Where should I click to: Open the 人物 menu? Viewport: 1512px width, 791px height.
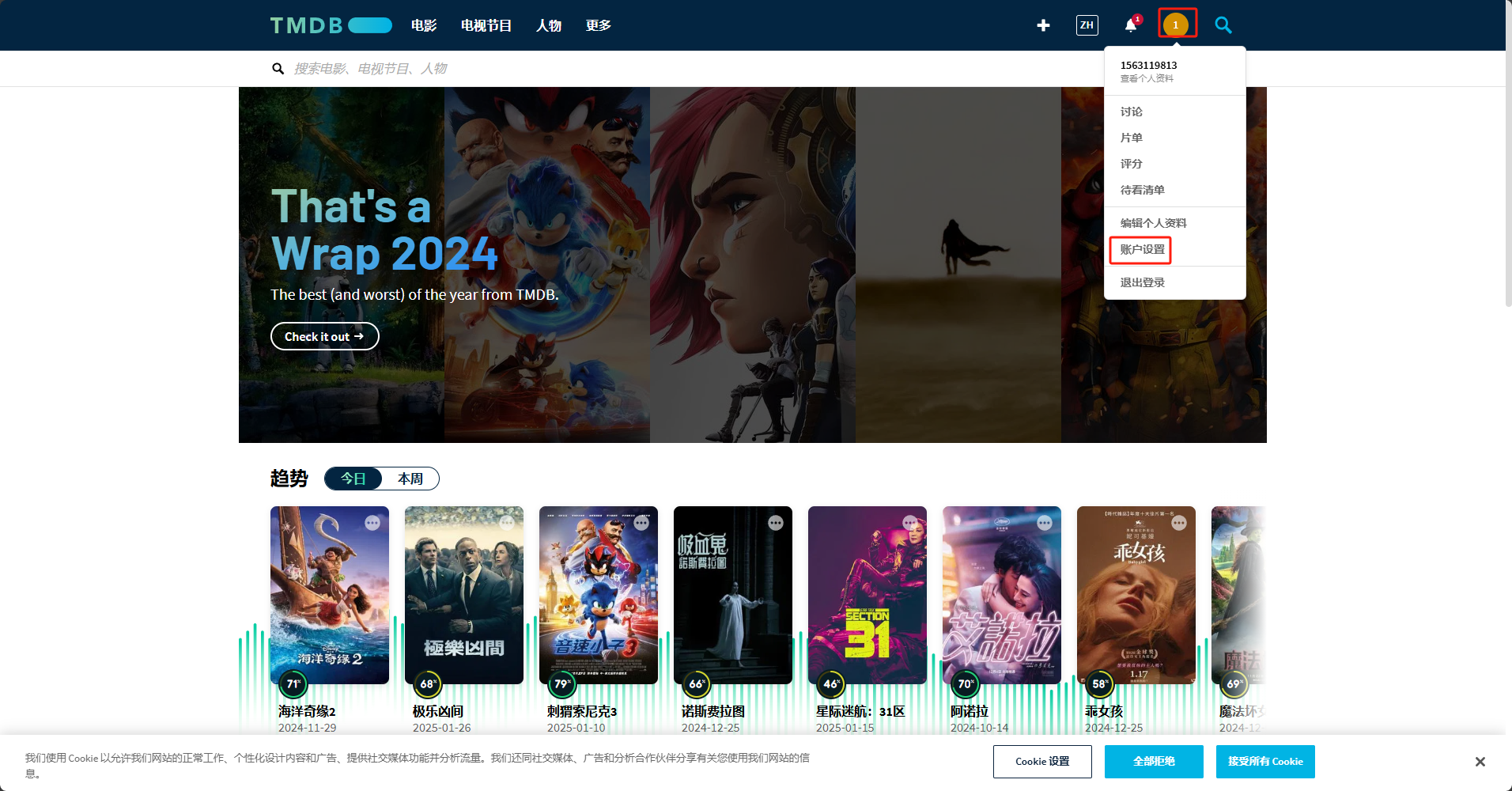[x=549, y=25]
